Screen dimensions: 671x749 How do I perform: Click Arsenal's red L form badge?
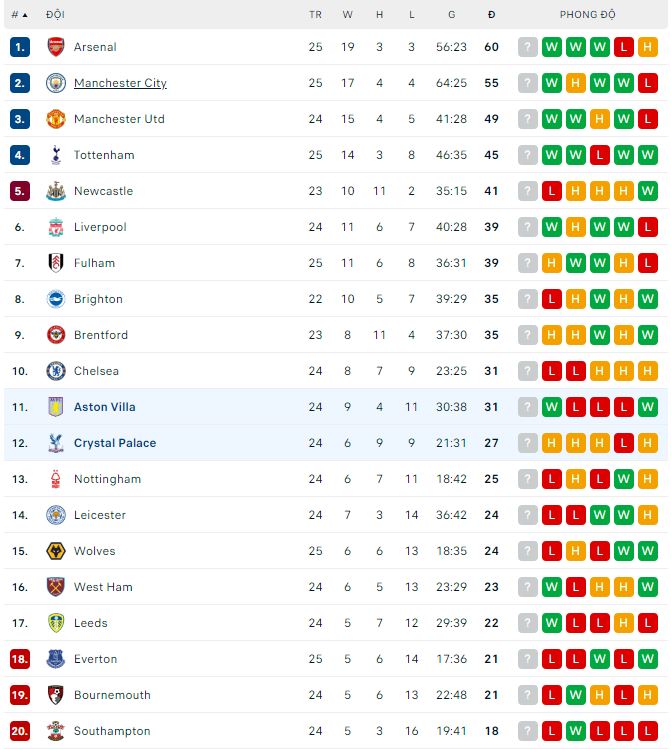pos(624,47)
